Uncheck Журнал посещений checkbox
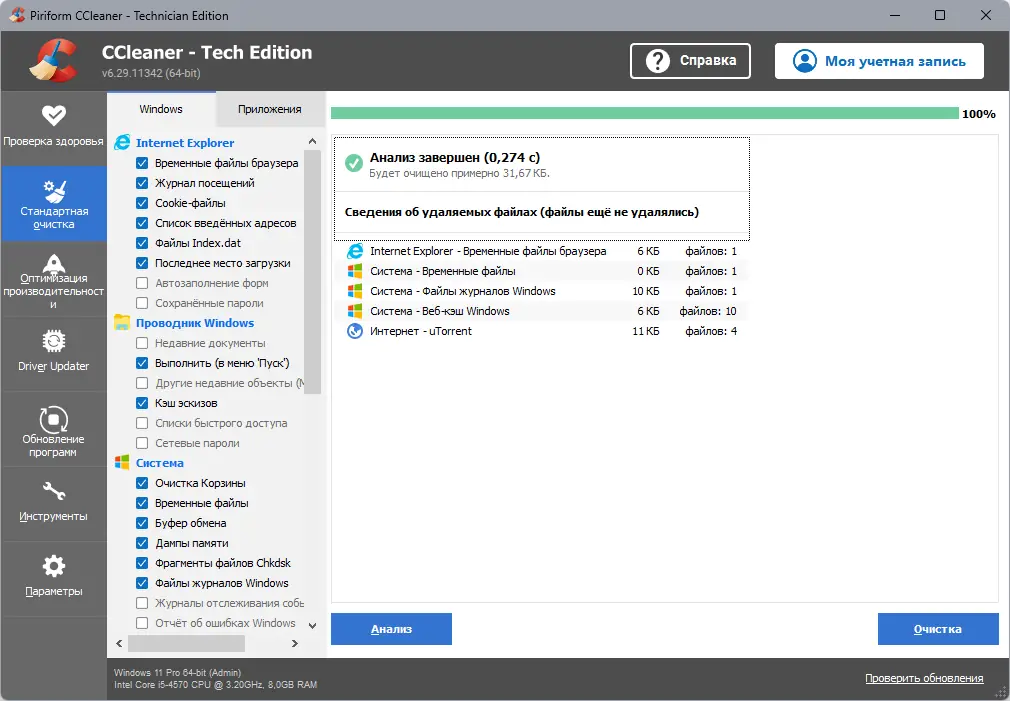The image size is (1010, 701). pyautogui.click(x=142, y=183)
